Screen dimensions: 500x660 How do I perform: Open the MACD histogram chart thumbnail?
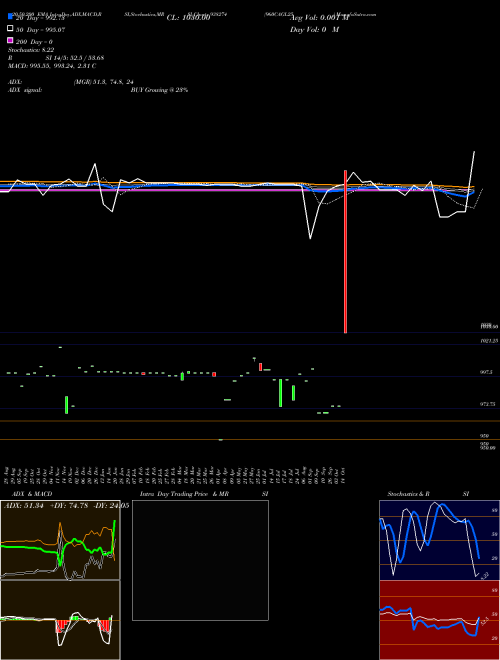click(60, 620)
